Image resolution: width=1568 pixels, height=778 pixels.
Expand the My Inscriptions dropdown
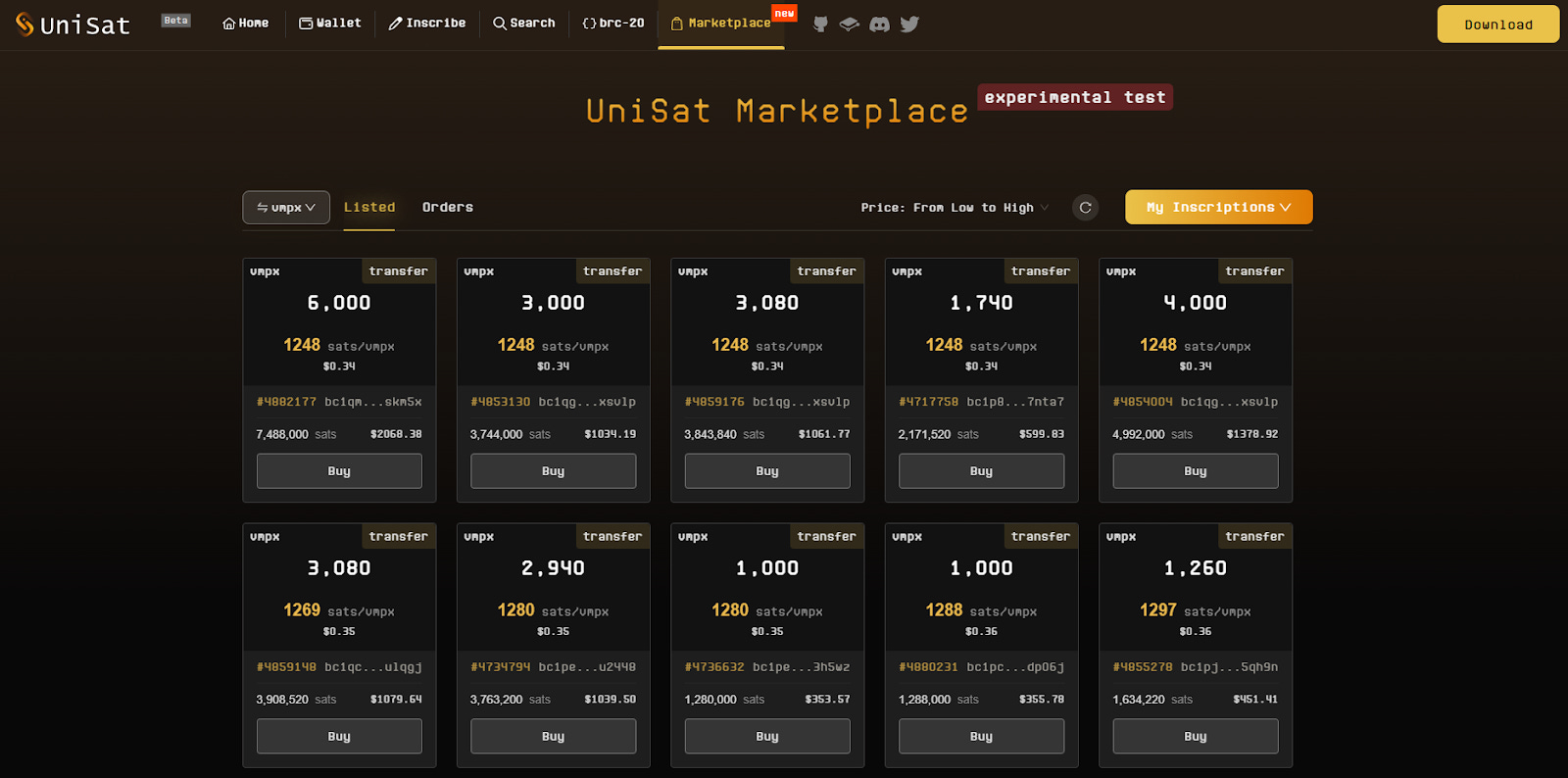[x=1218, y=208]
